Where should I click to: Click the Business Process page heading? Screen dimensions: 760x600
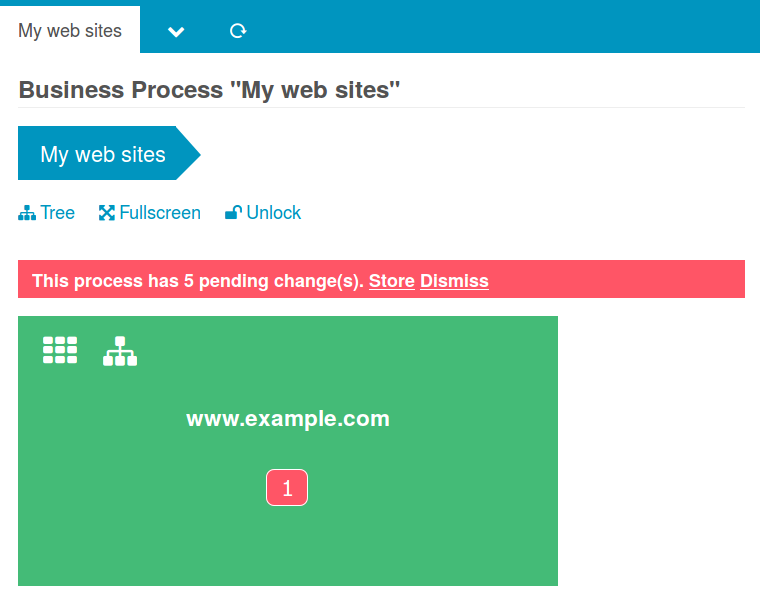coord(210,90)
